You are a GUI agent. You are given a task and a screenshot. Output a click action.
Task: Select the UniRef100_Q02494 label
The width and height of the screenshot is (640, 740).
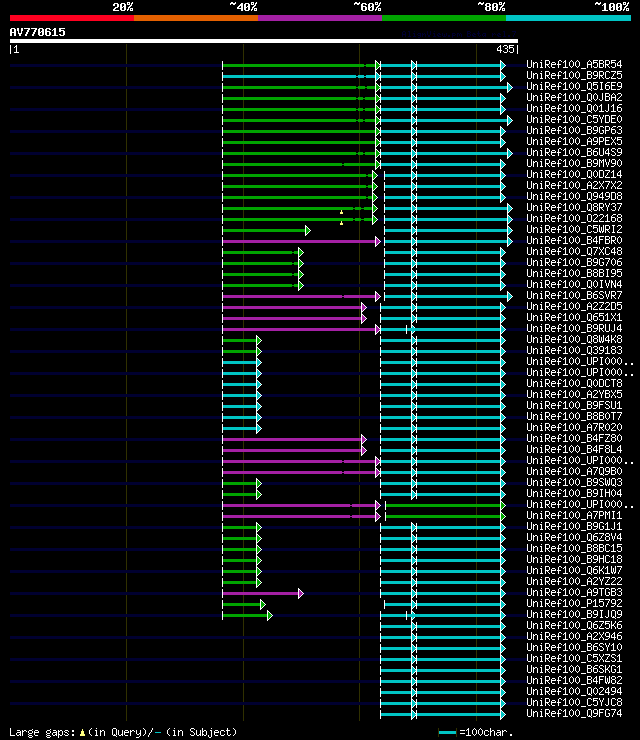coord(574,691)
